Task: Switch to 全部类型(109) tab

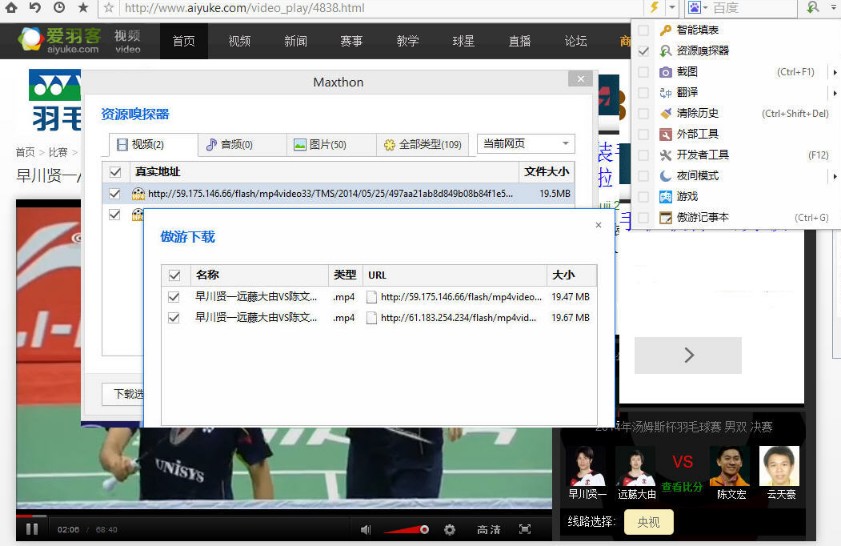Action: [x=423, y=145]
